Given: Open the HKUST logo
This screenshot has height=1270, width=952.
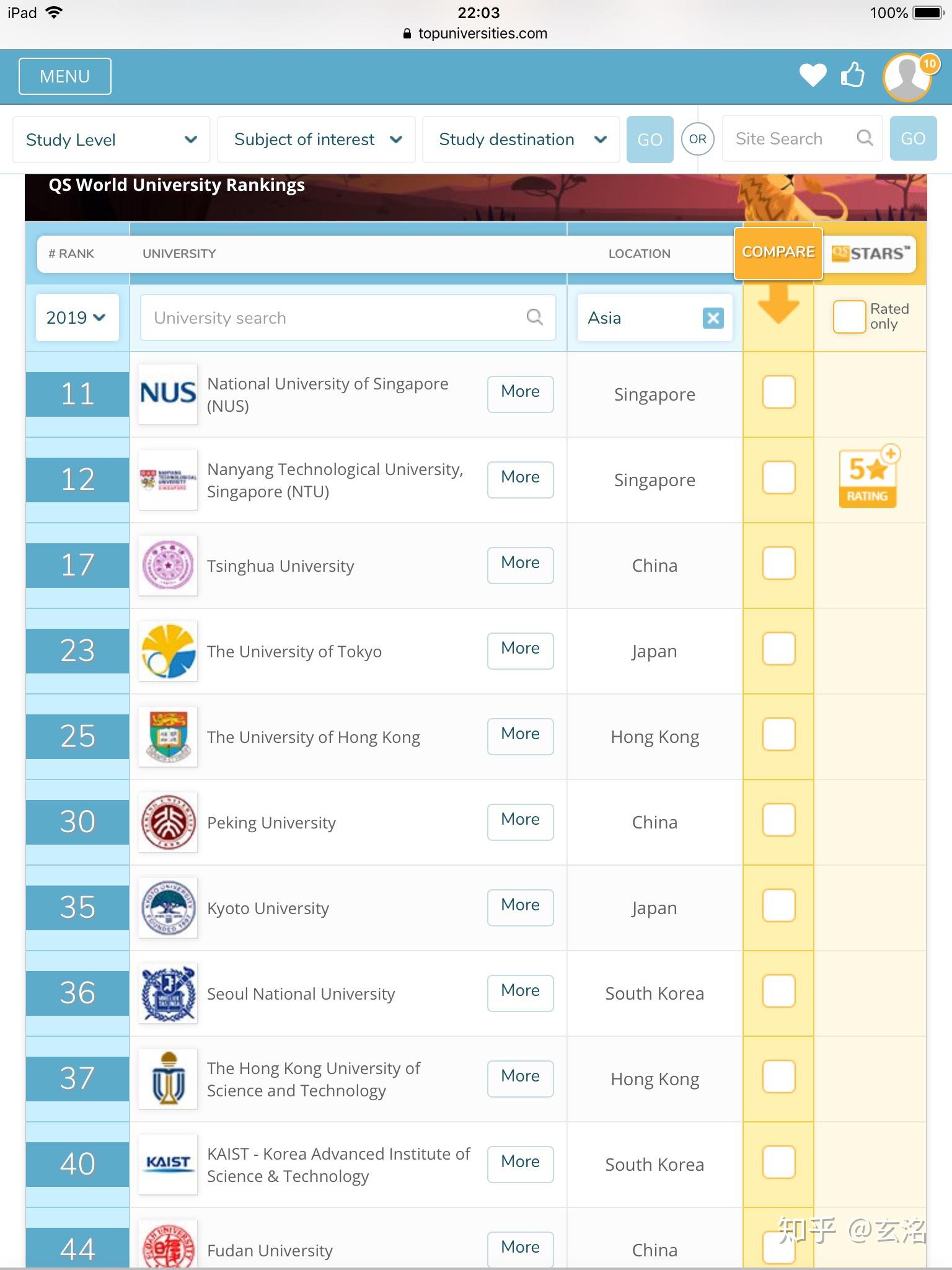Looking at the screenshot, I should 168,1079.
